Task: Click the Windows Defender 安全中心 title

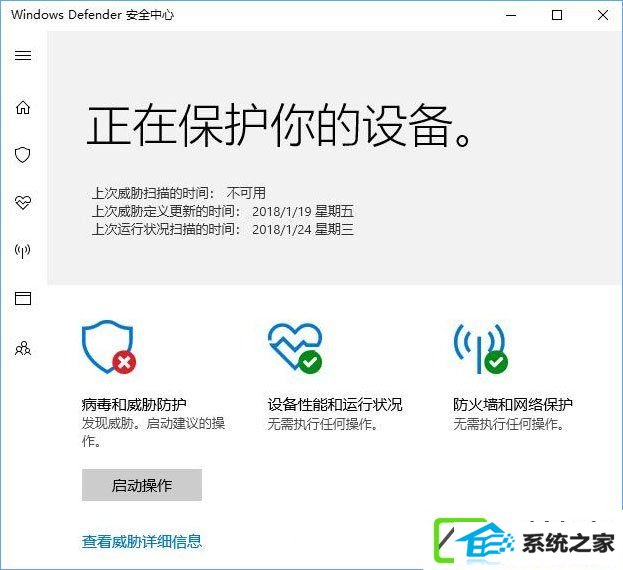Action: [92, 15]
